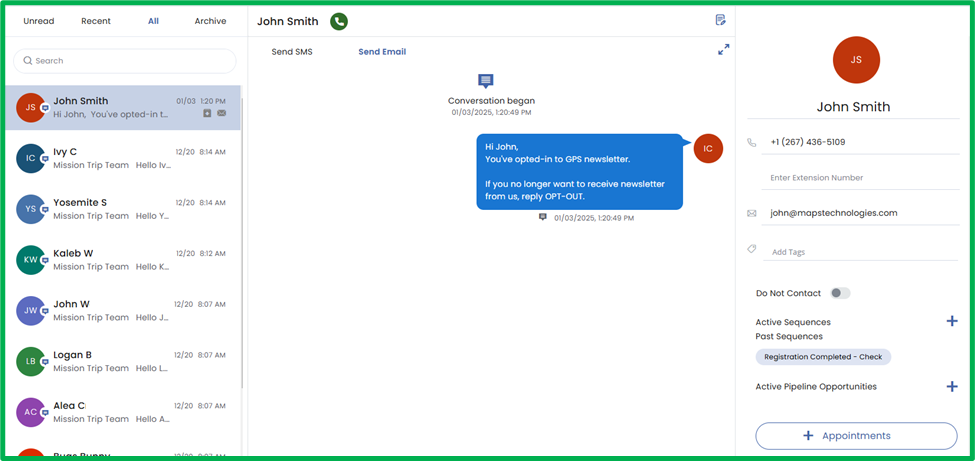Image resolution: width=975 pixels, height=461 pixels.
Task: Click the Add Tags field
Action: tap(861, 252)
